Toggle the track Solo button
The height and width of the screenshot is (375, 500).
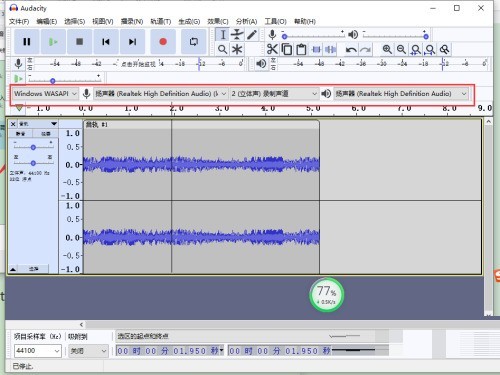click(46, 134)
